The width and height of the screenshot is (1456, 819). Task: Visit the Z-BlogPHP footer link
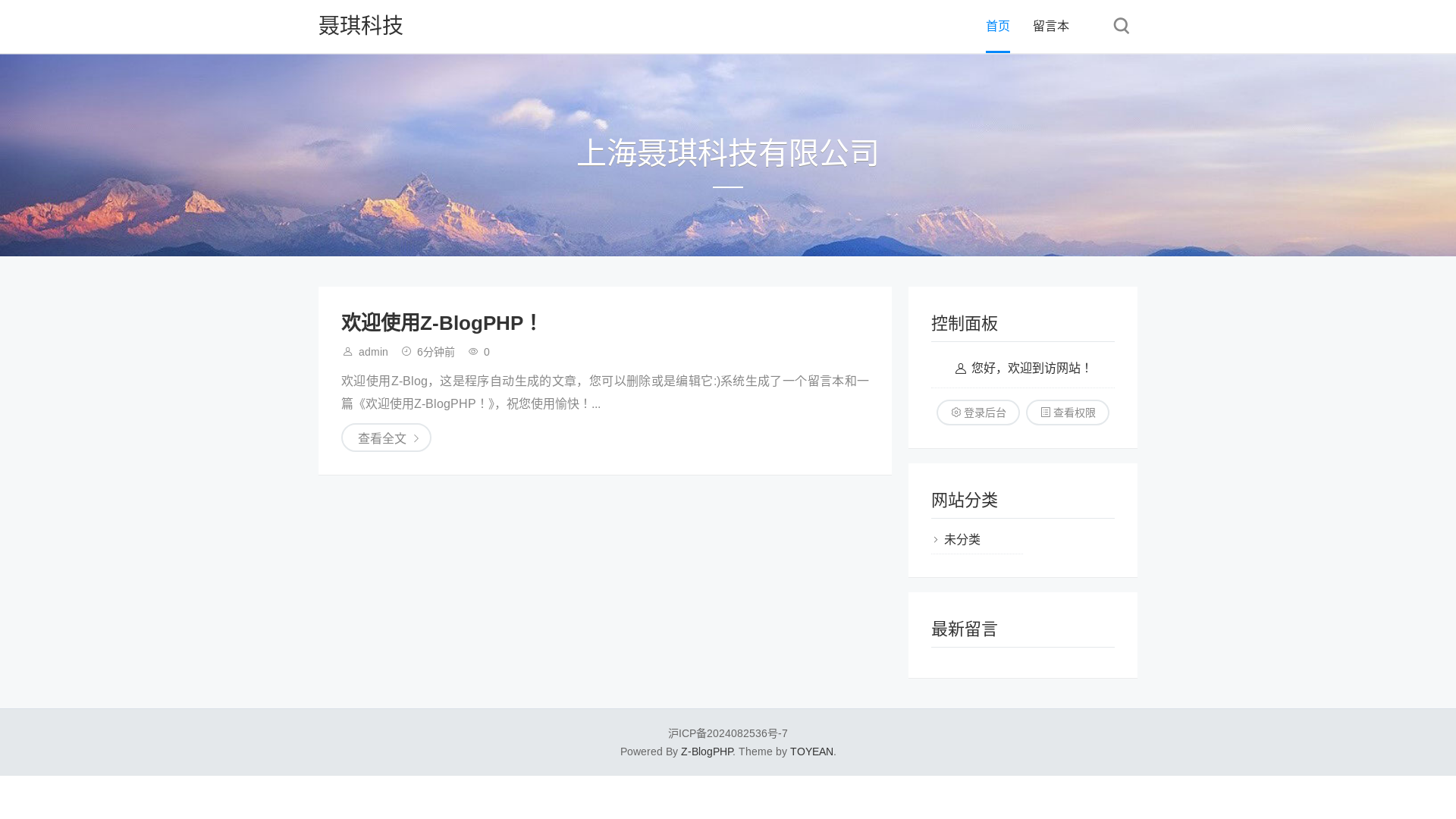(x=707, y=752)
